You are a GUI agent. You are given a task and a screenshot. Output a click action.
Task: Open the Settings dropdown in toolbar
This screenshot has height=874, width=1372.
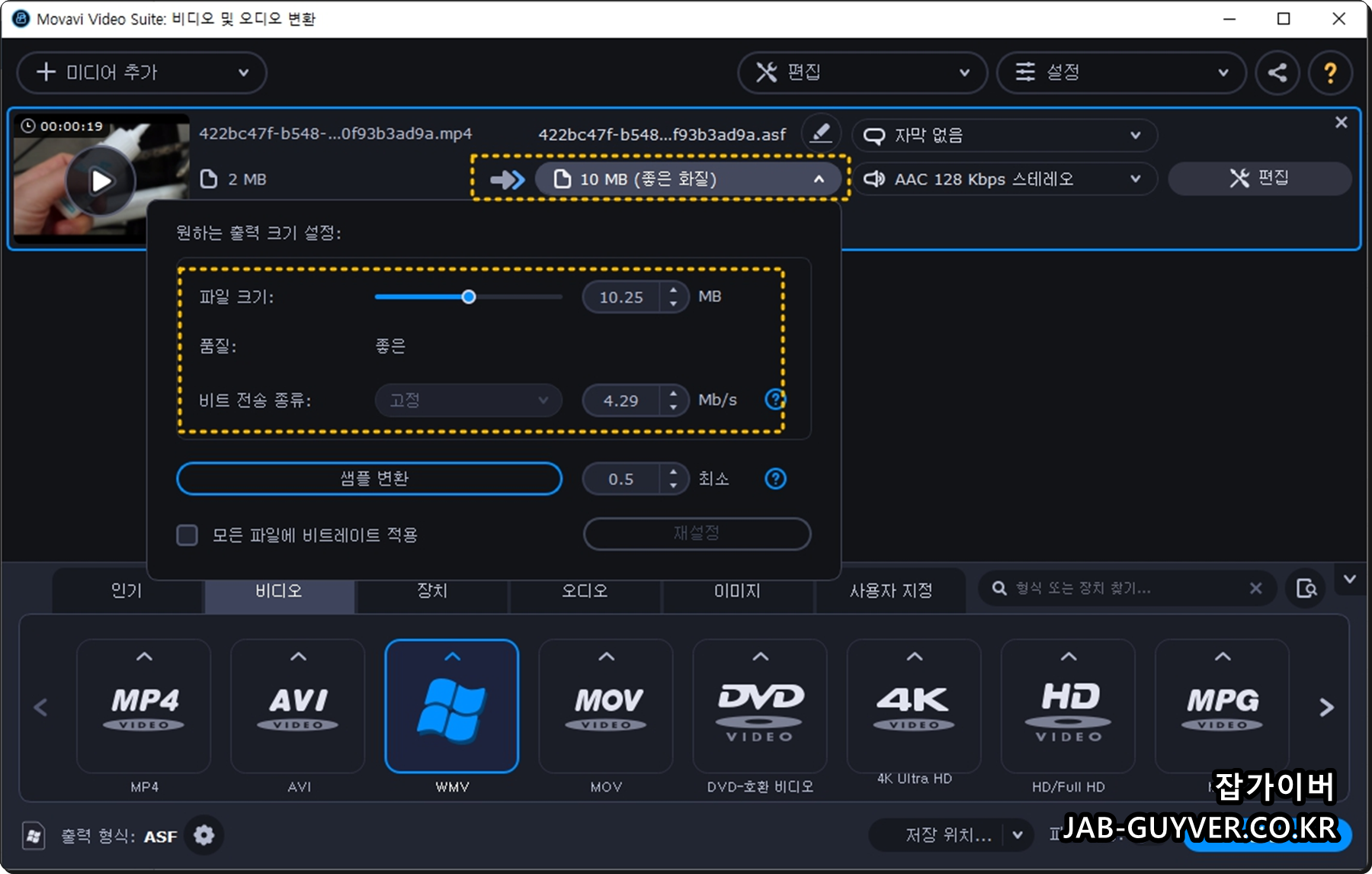[x=1121, y=73]
